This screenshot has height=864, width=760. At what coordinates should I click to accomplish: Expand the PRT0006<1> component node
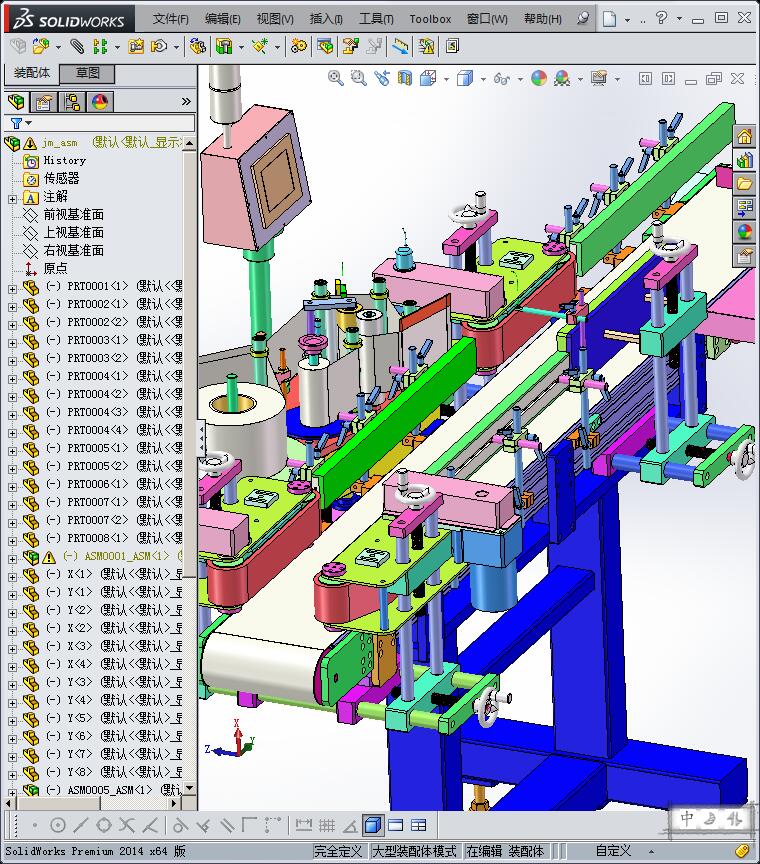pyautogui.click(x=12, y=487)
